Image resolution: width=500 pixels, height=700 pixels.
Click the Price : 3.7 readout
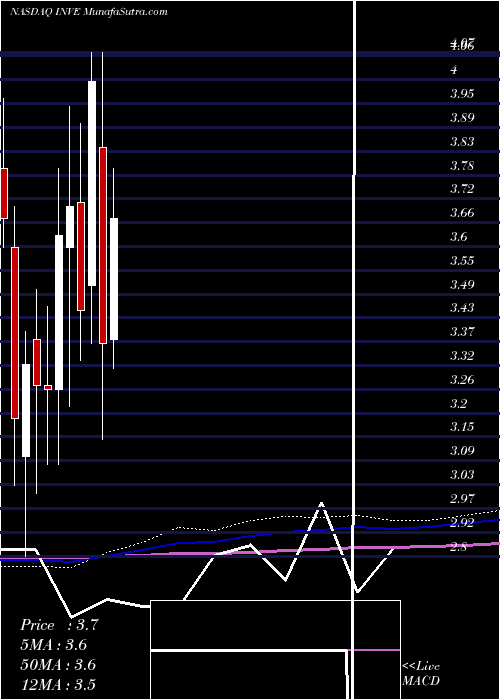58,625
